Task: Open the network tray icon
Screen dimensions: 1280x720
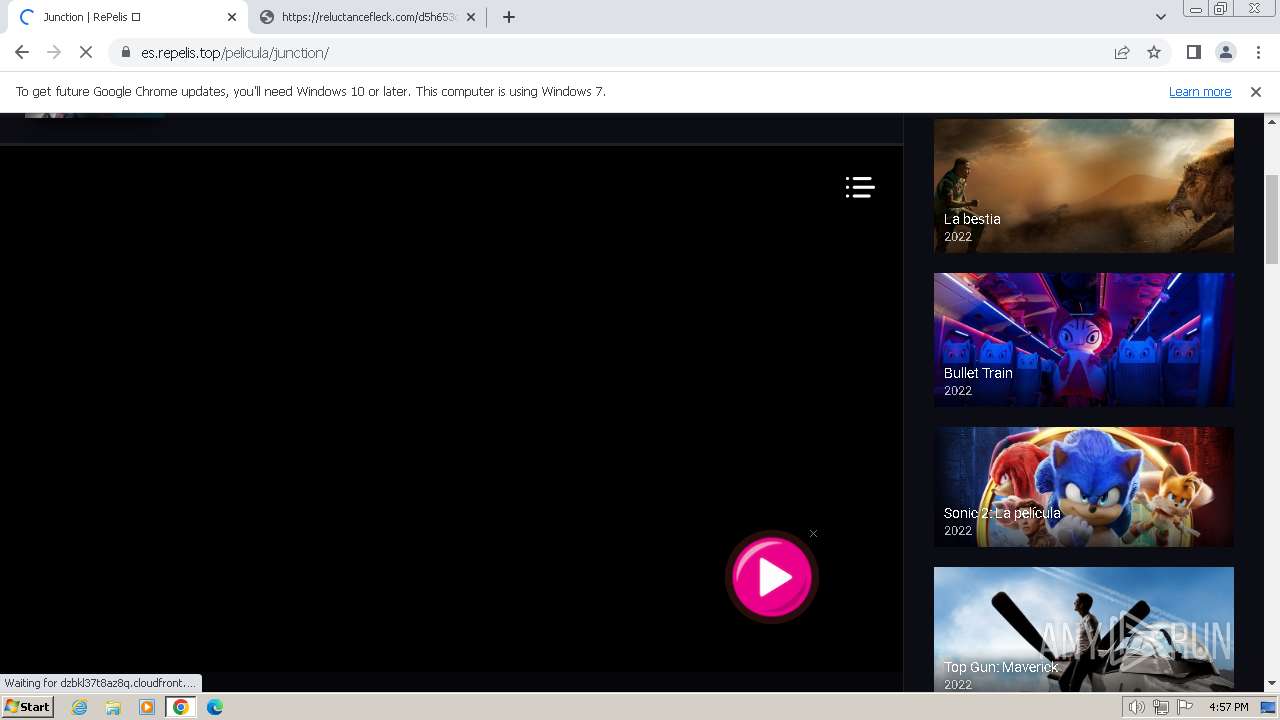Action: (1161, 707)
